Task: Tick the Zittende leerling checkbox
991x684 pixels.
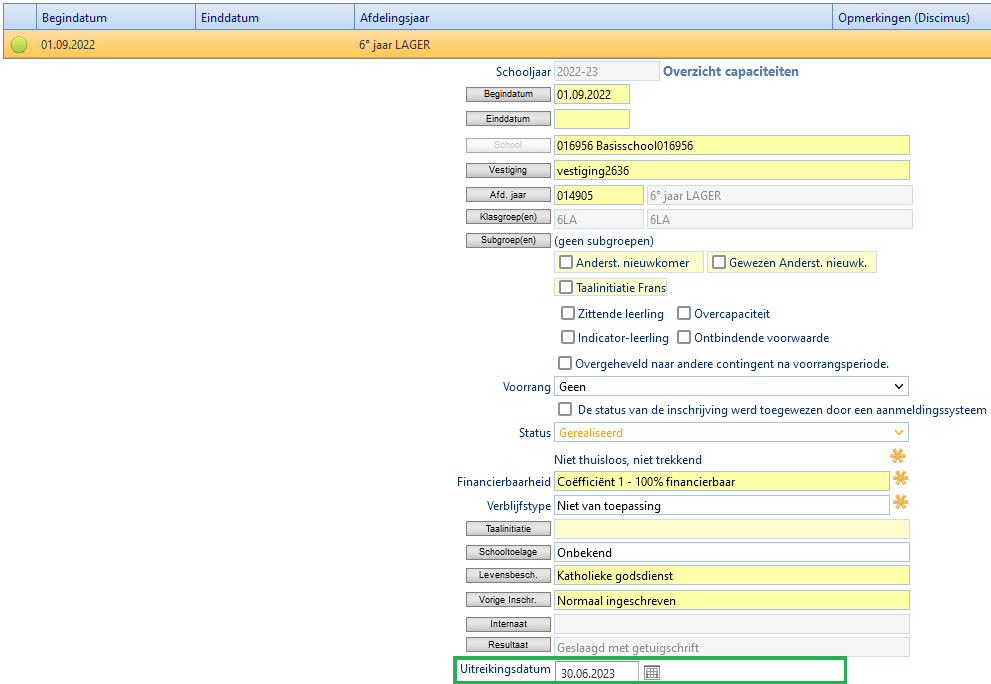Action: click(x=568, y=314)
